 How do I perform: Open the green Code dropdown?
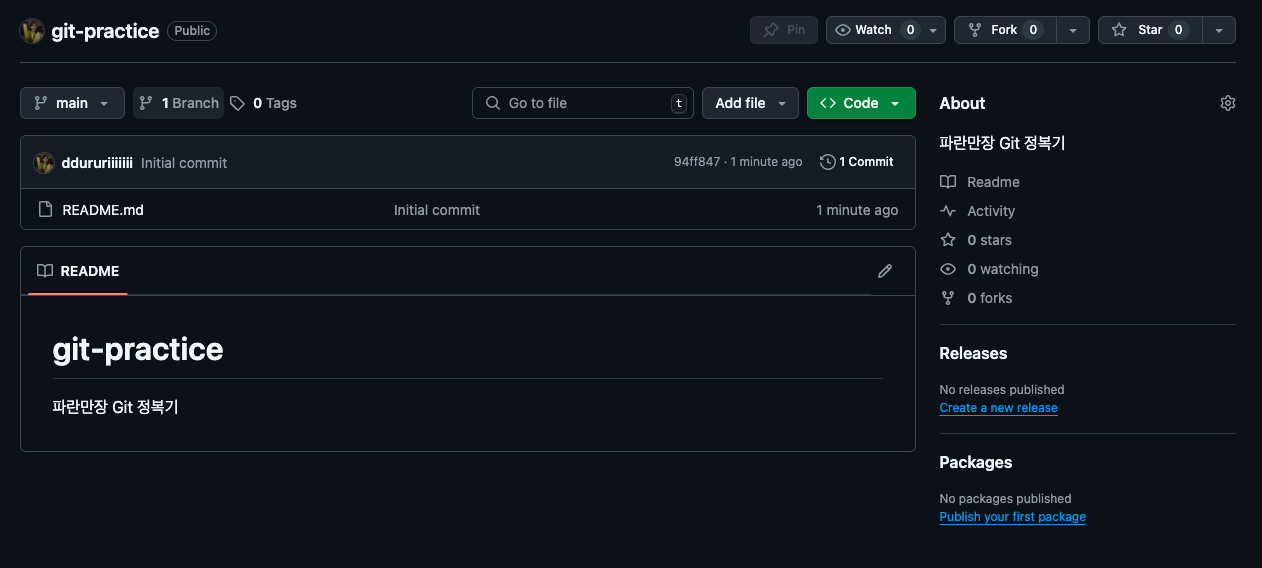pyautogui.click(x=861, y=103)
